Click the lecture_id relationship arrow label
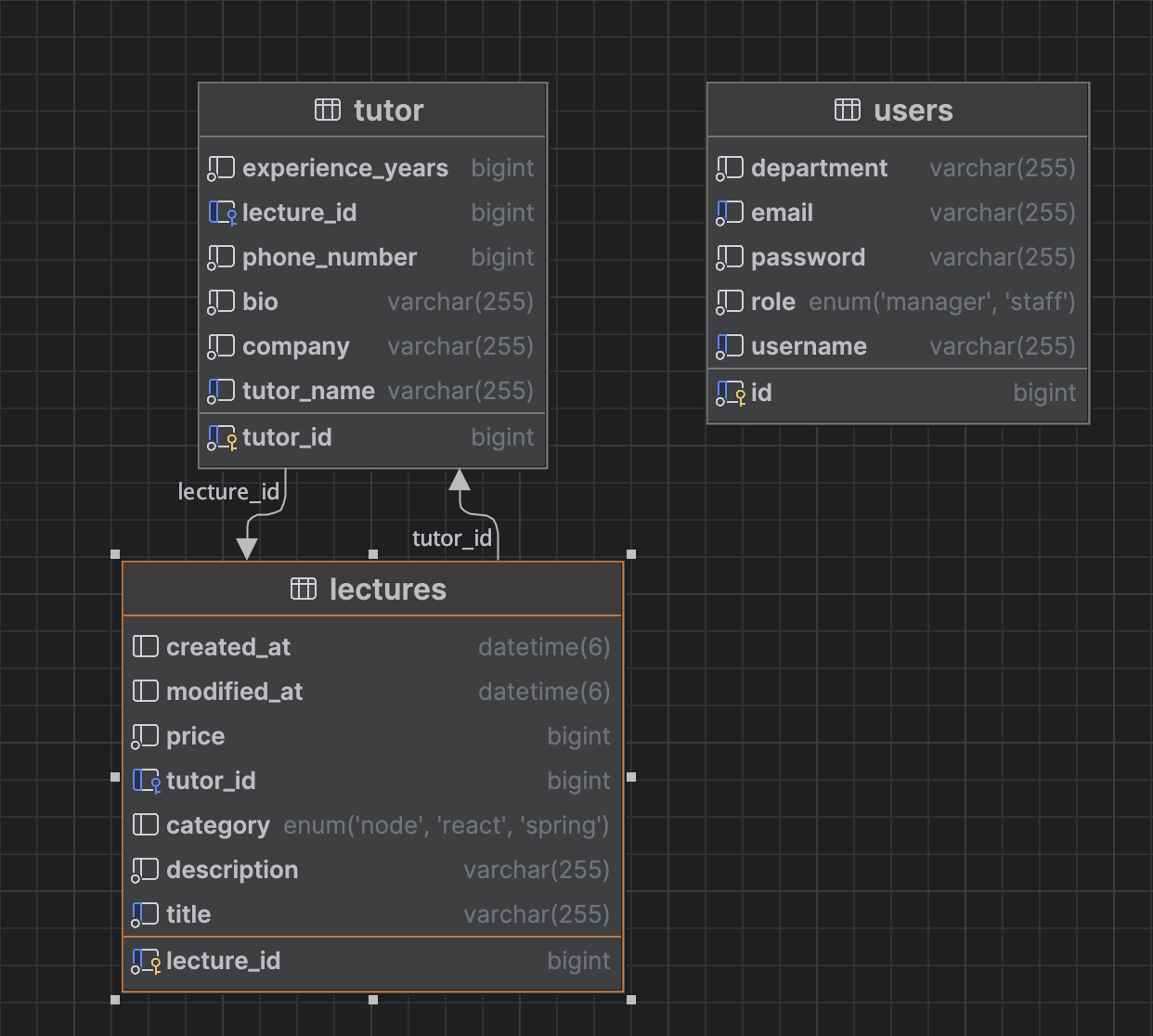The image size is (1153, 1036). click(228, 492)
